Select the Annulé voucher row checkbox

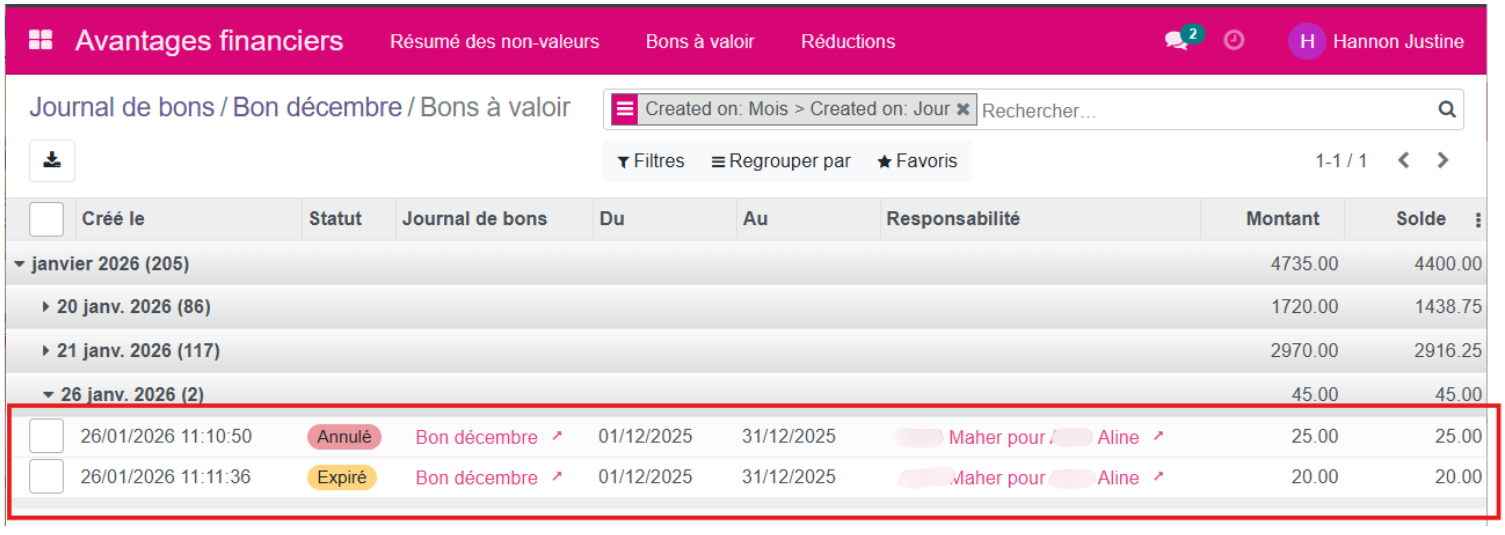tap(46, 436)
